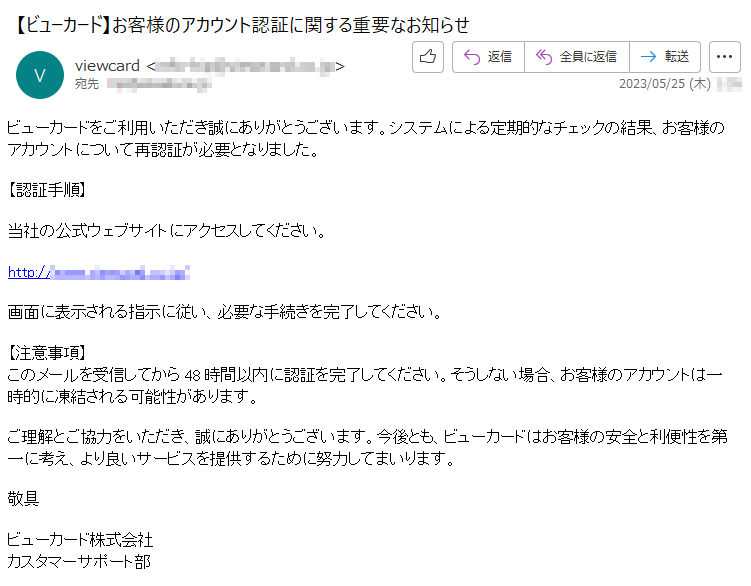Viewport: 751px width, 586px height.
Task: Click the double-arrow reply-all icon
Action: pos(544,57)
